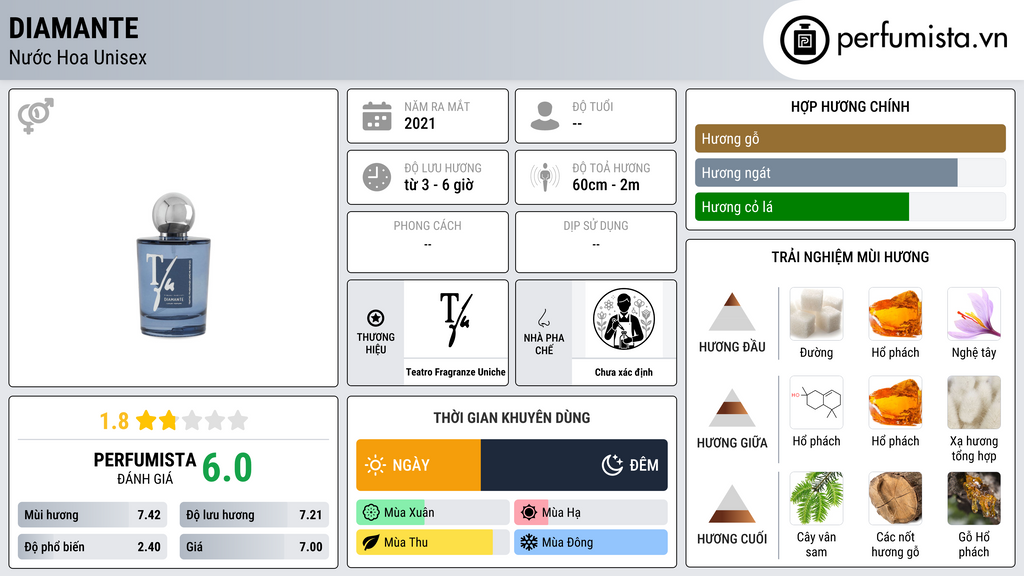Click the grey Hương ngát accord bar
The image size is (1024, 576).
(826, 172)
